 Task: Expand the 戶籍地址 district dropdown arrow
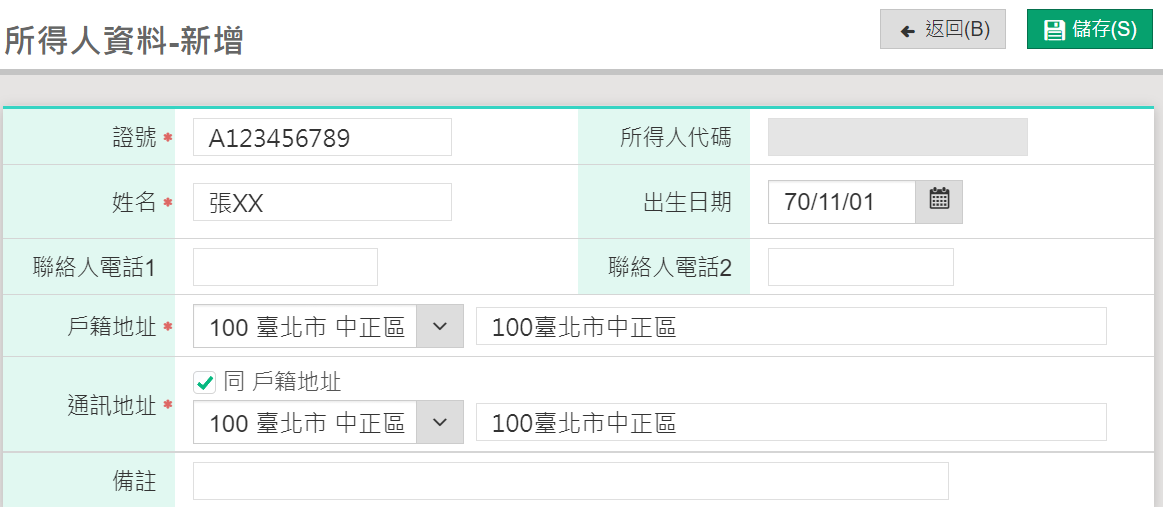point(440,326)
